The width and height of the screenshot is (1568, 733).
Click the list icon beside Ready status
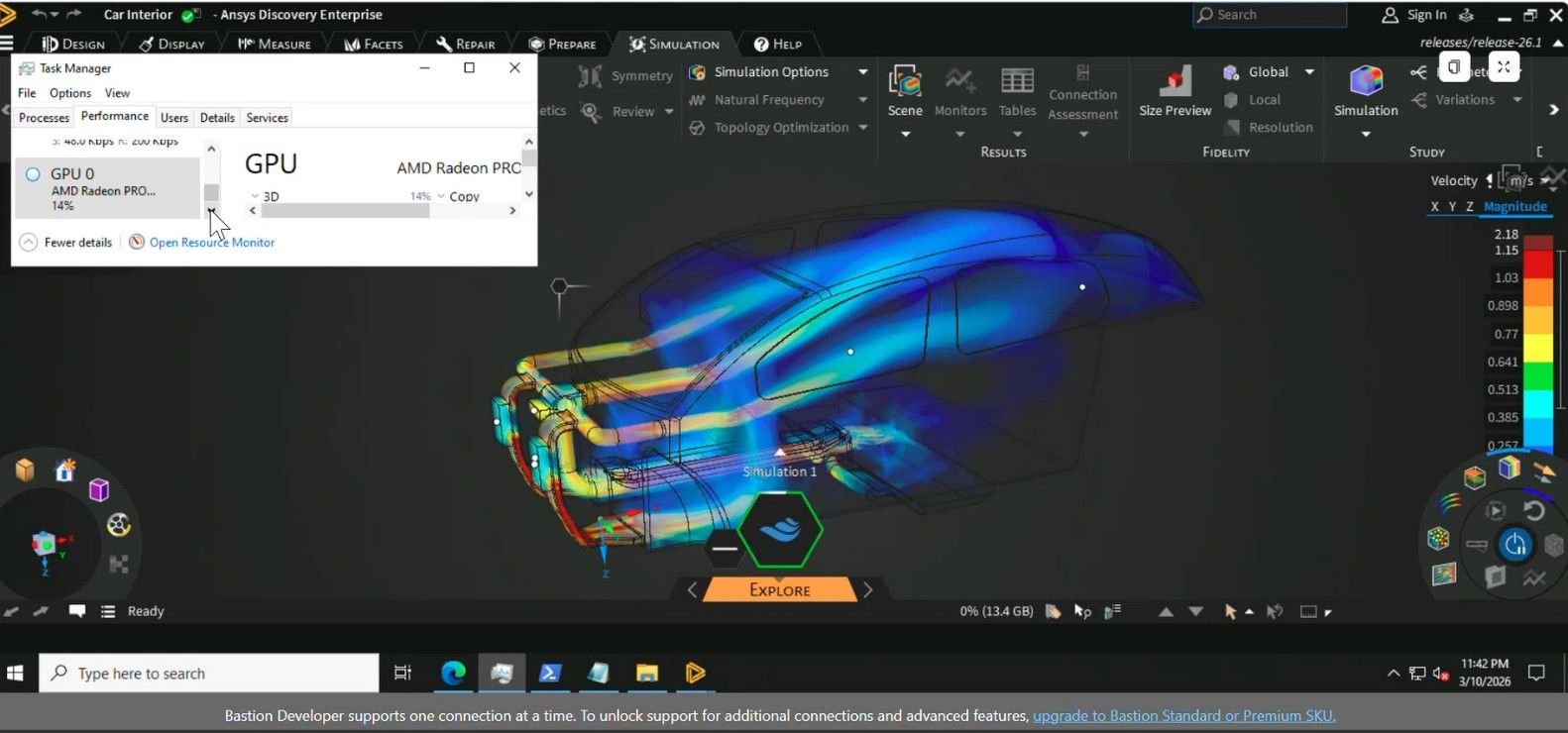tap(108, 611)
